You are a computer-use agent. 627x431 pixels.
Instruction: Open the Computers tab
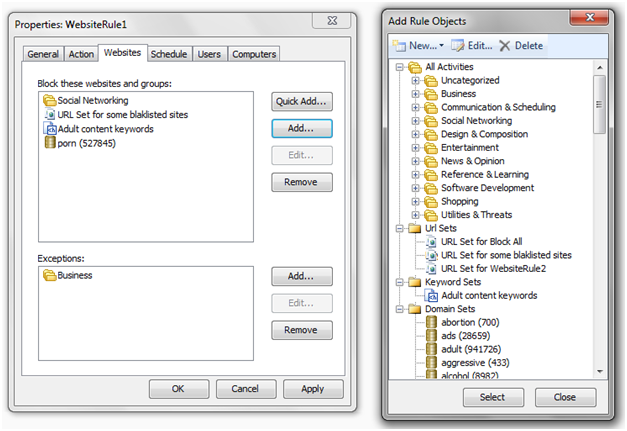[254, 54]
